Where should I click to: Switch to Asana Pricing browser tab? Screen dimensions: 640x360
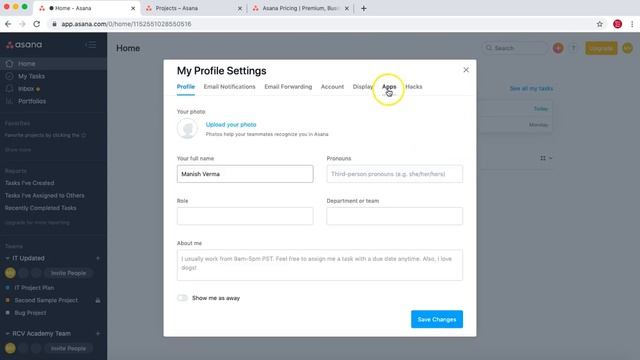click(301, 8)
